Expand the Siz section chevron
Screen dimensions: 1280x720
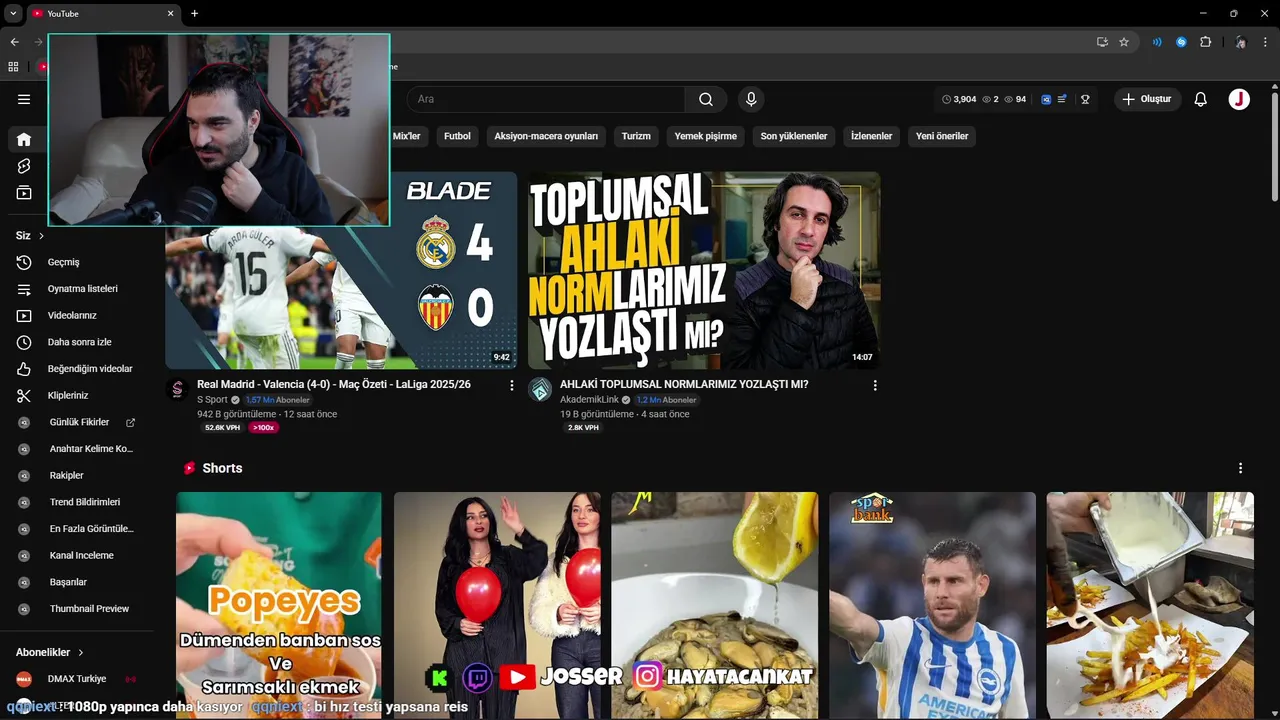coord(41,236)
